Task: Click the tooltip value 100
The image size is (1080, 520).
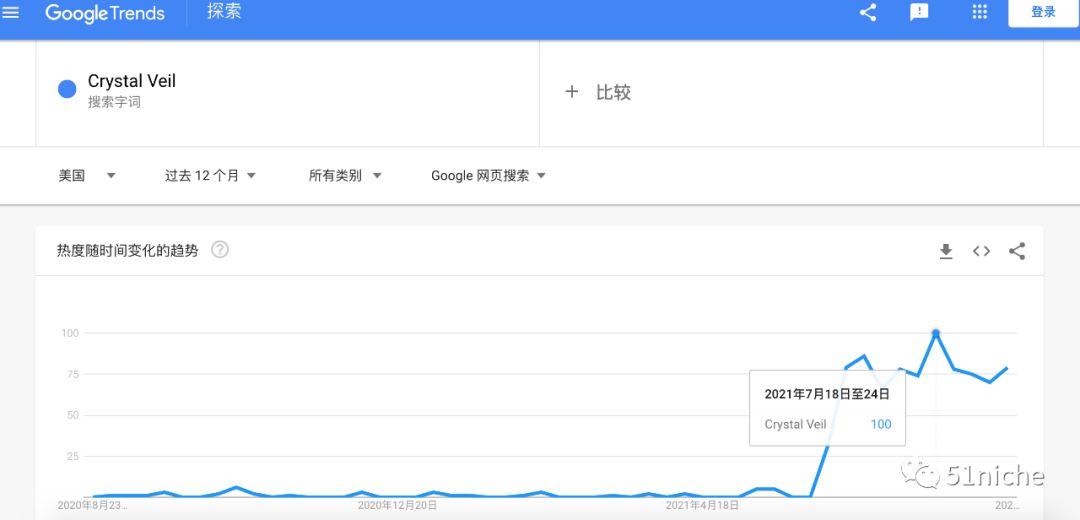Action: tap(881, 424)
